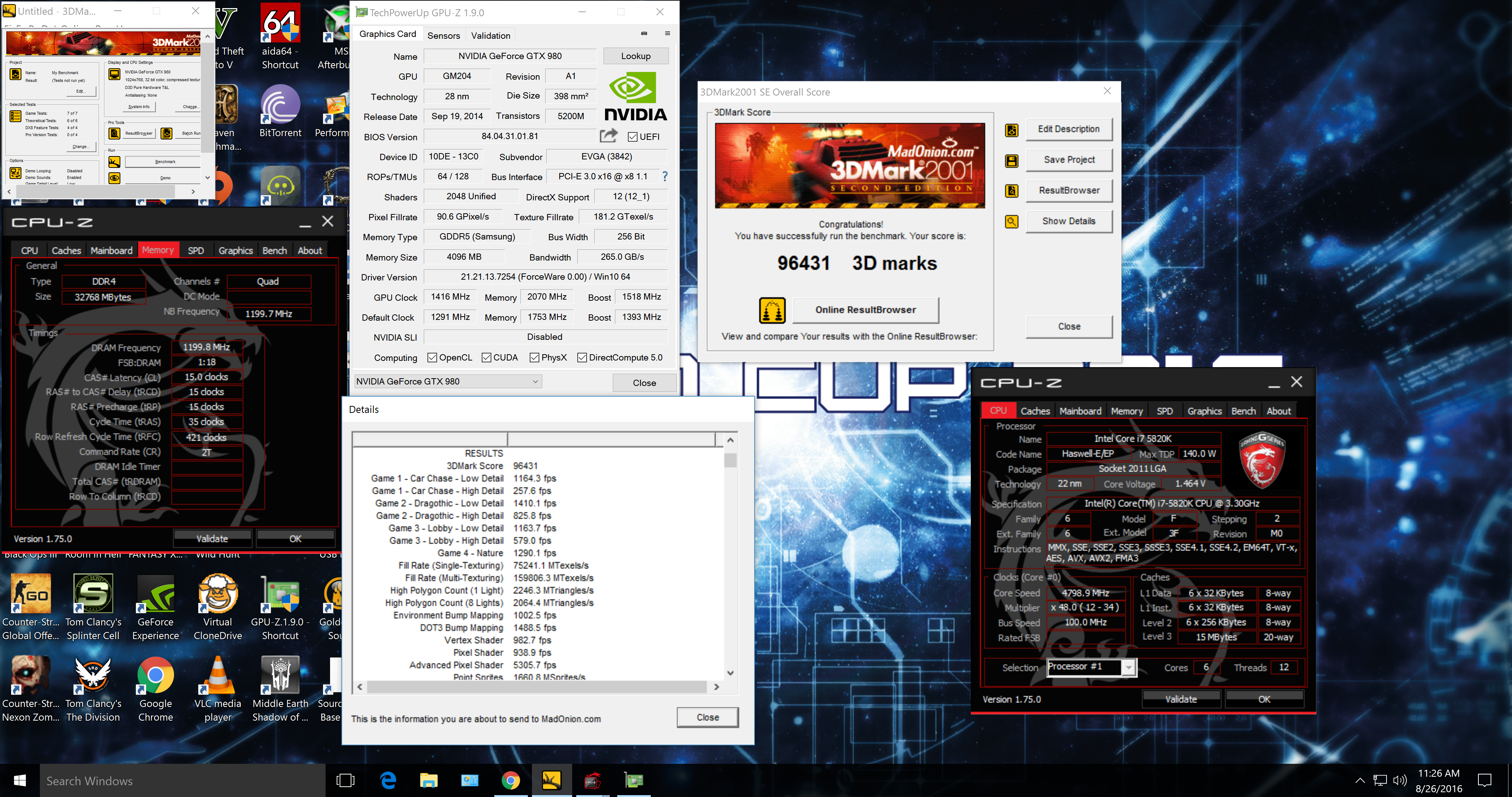Toggle the PhysX checkbox
Viewport: 1512px width, 797px height.
534,358
